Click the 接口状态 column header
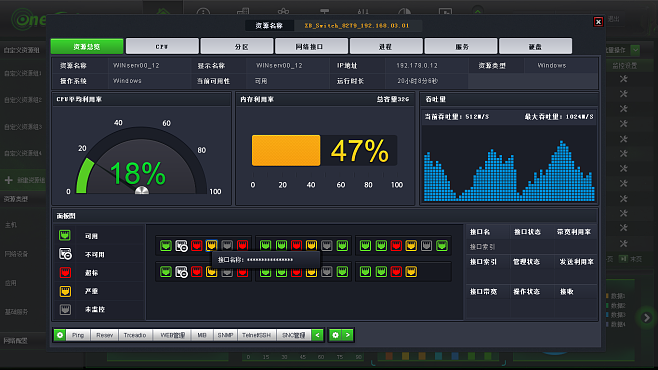Viewport: 658px width, 370px height. click(527, 232)
